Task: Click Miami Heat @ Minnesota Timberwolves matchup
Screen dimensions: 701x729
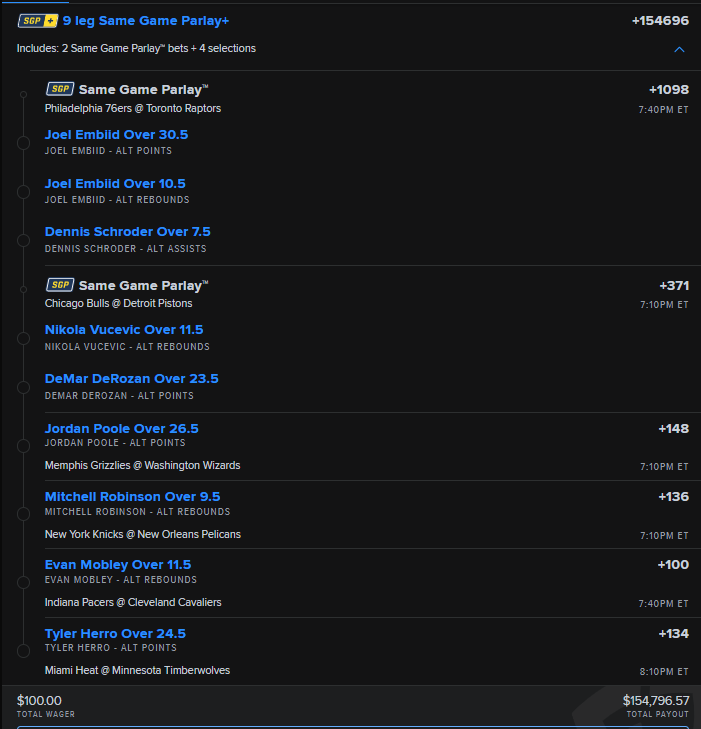Action: tap(137, 670)
